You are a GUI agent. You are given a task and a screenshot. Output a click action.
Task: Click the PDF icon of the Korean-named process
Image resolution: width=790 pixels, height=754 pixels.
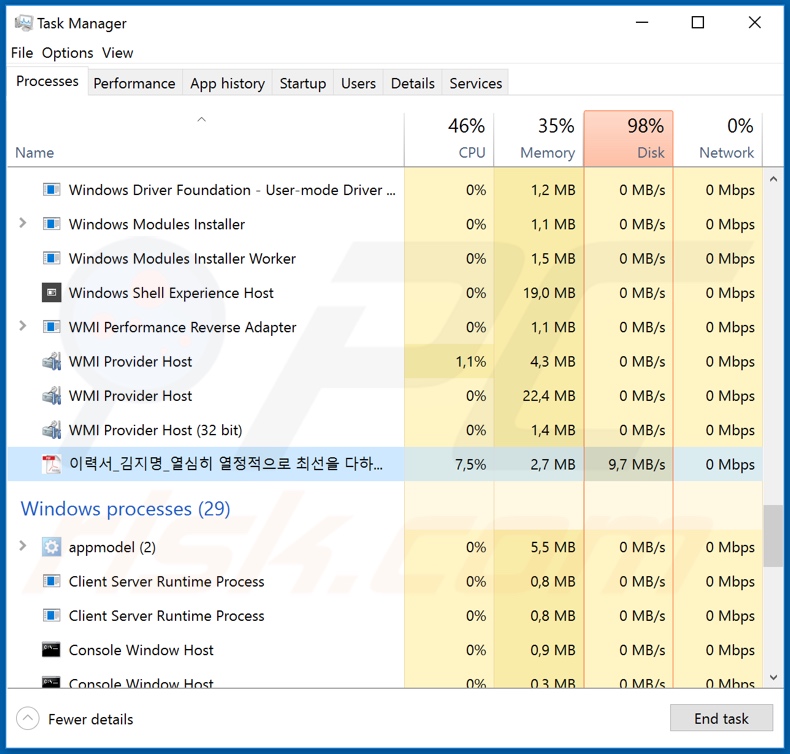51,464
